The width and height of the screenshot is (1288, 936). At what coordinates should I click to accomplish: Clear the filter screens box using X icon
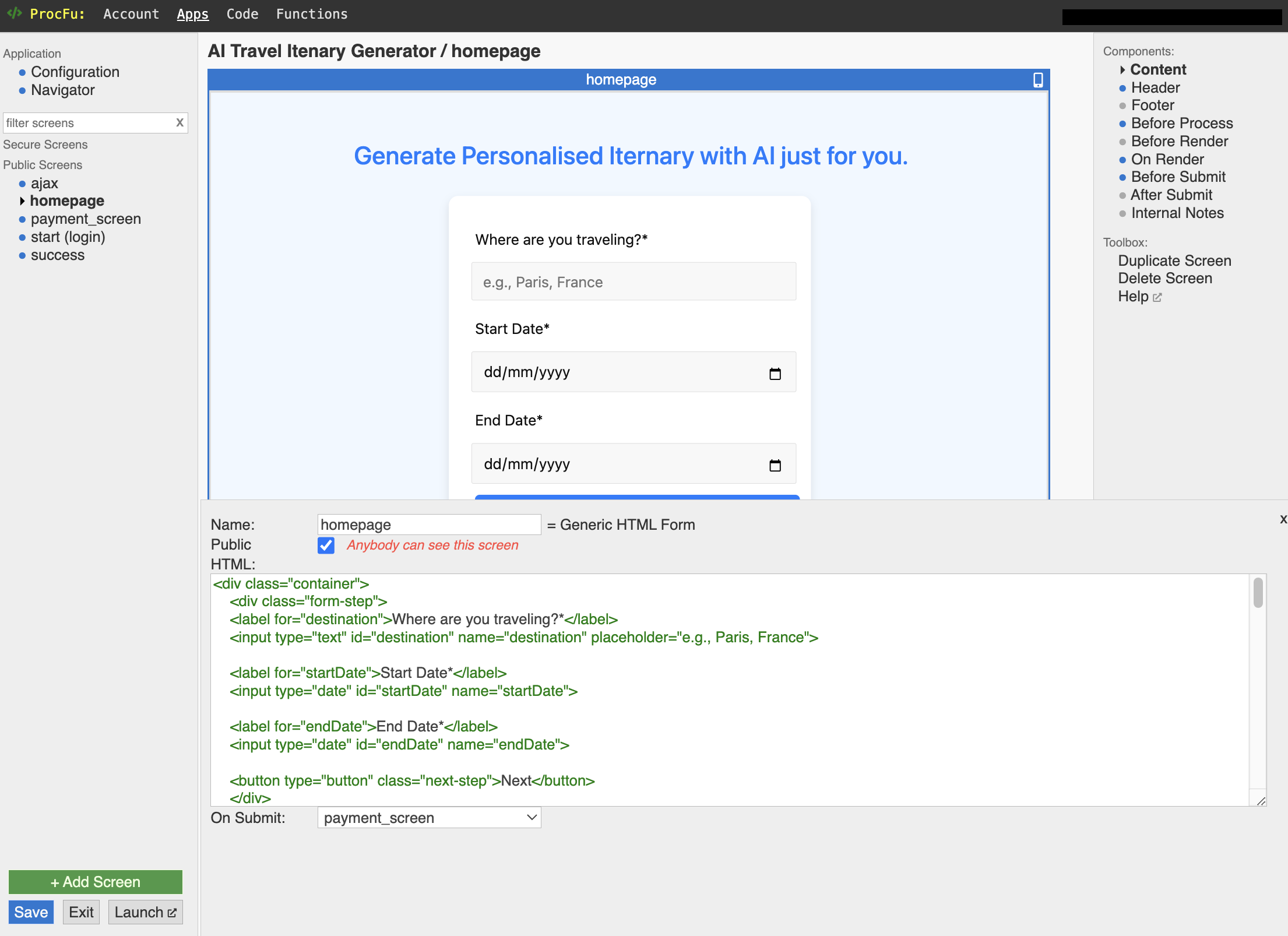click(x=179, y=123)
